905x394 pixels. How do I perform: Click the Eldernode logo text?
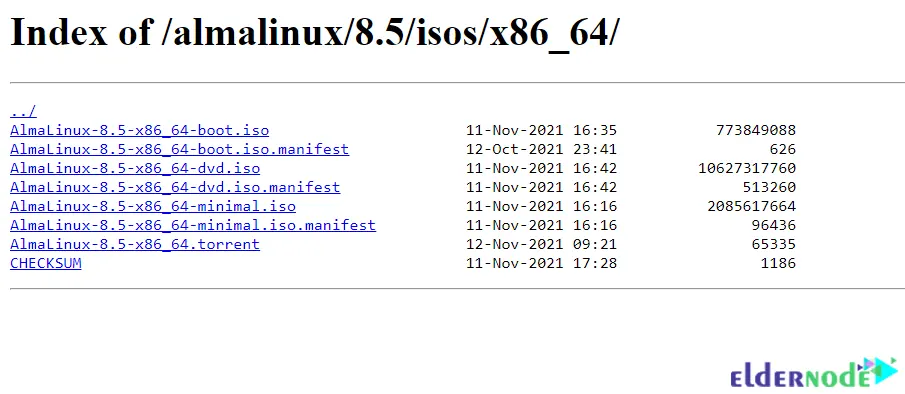[x=800, y=378]
